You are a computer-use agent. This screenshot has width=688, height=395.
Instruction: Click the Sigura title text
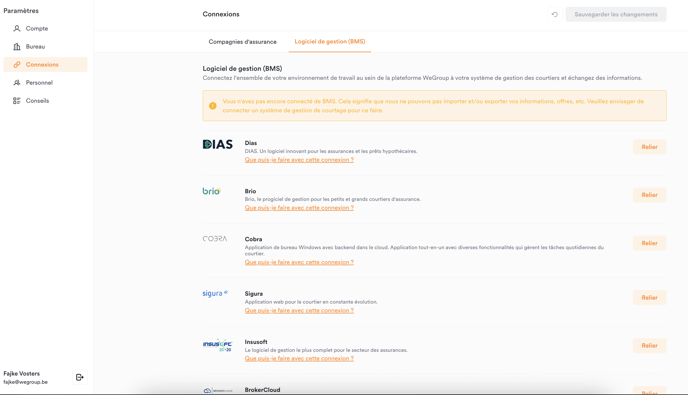254,294
